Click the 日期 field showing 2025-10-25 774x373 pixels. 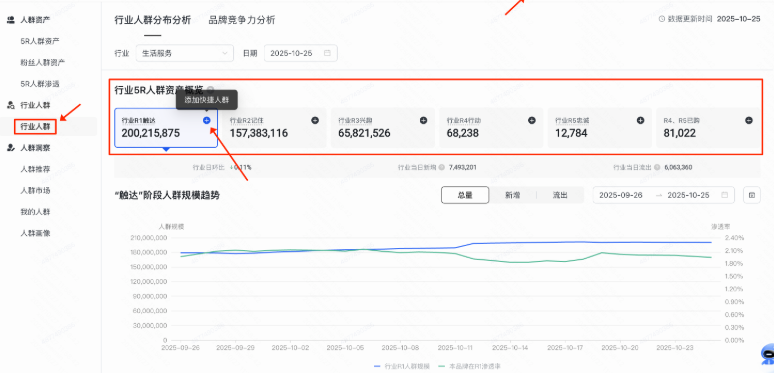click(x=301, y=53)
